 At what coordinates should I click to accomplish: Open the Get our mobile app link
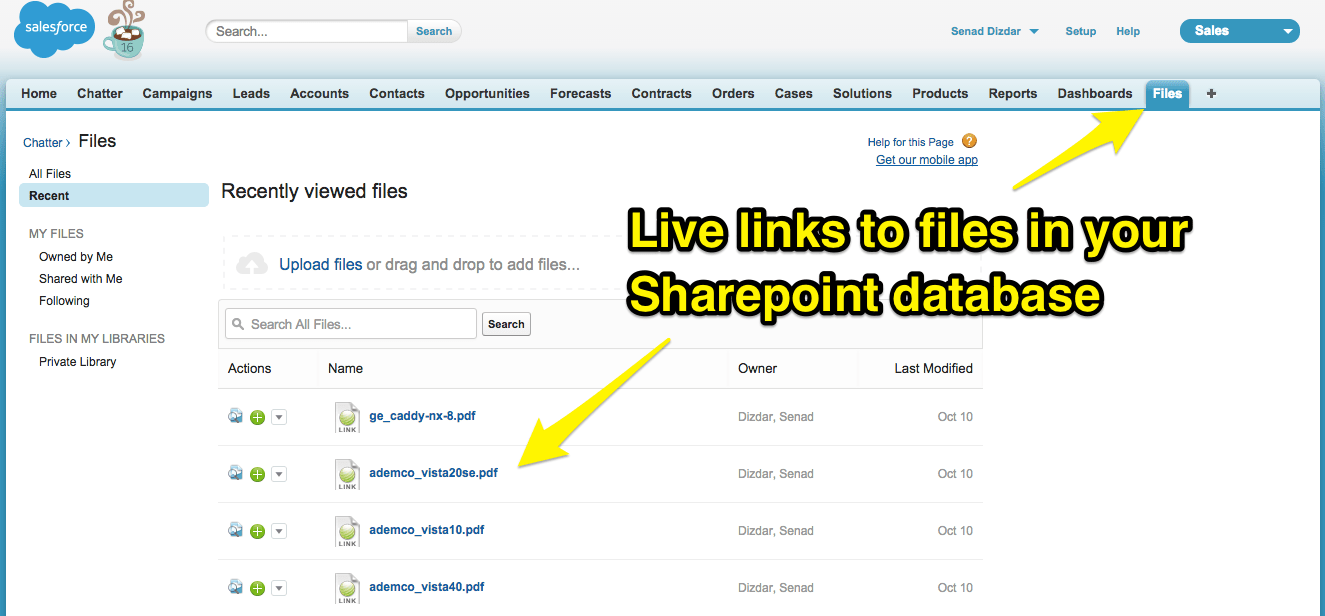926,159
